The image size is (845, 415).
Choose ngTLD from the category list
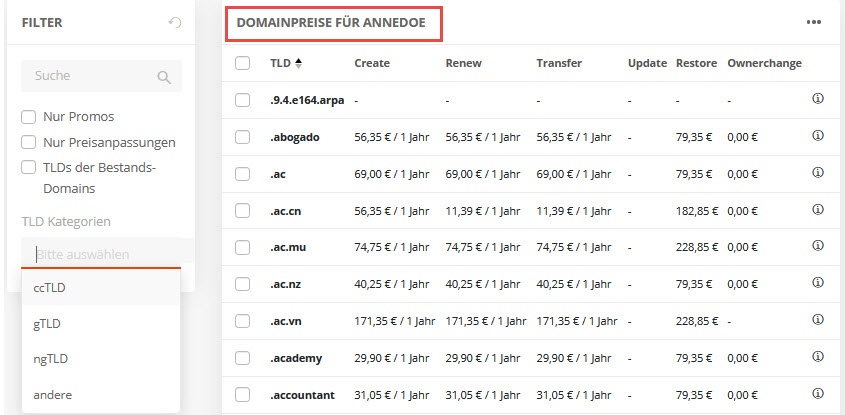point(101,359)
